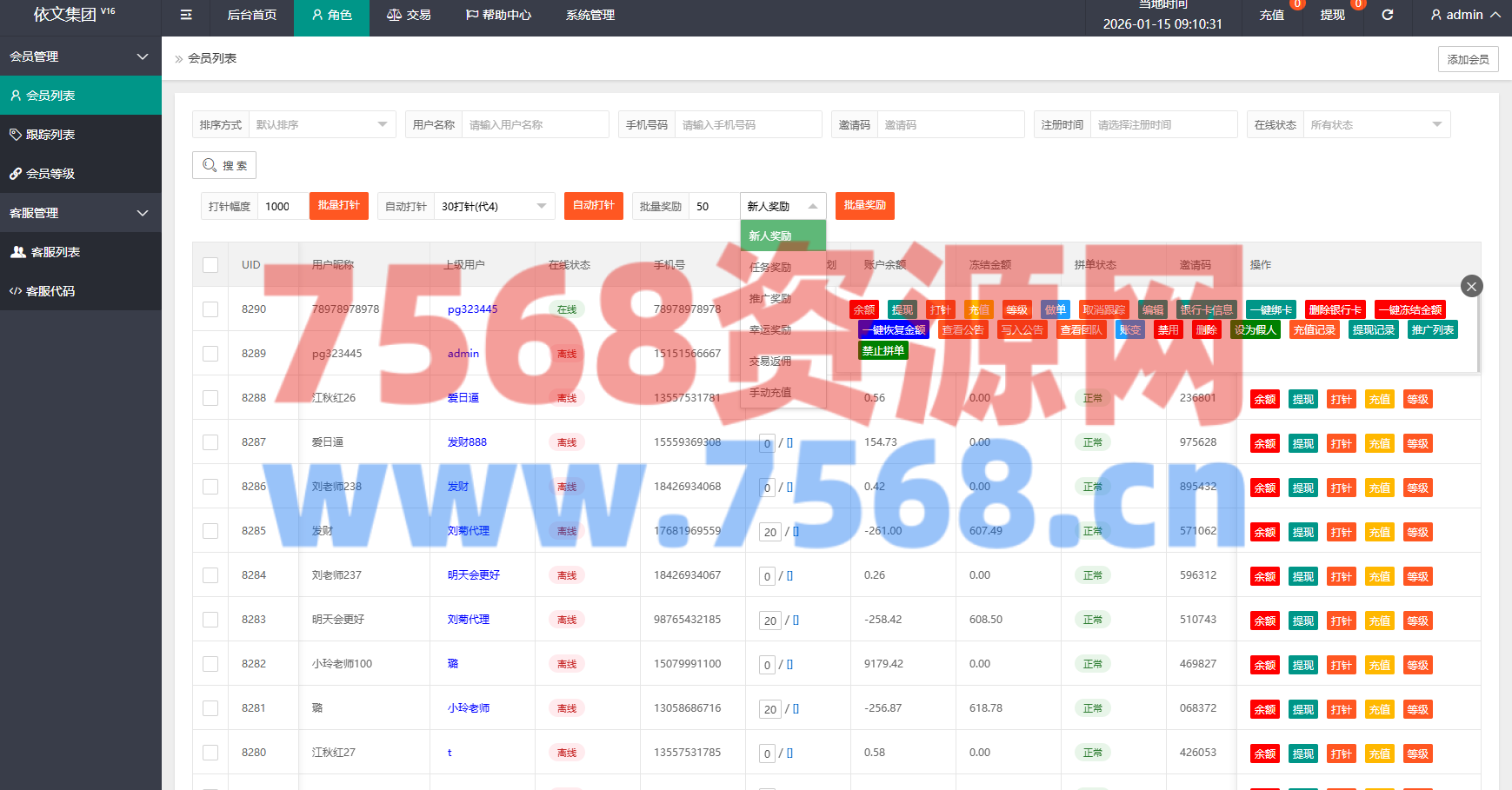
Task: Open 客服代码 with code icon
Action: point(50,291)
